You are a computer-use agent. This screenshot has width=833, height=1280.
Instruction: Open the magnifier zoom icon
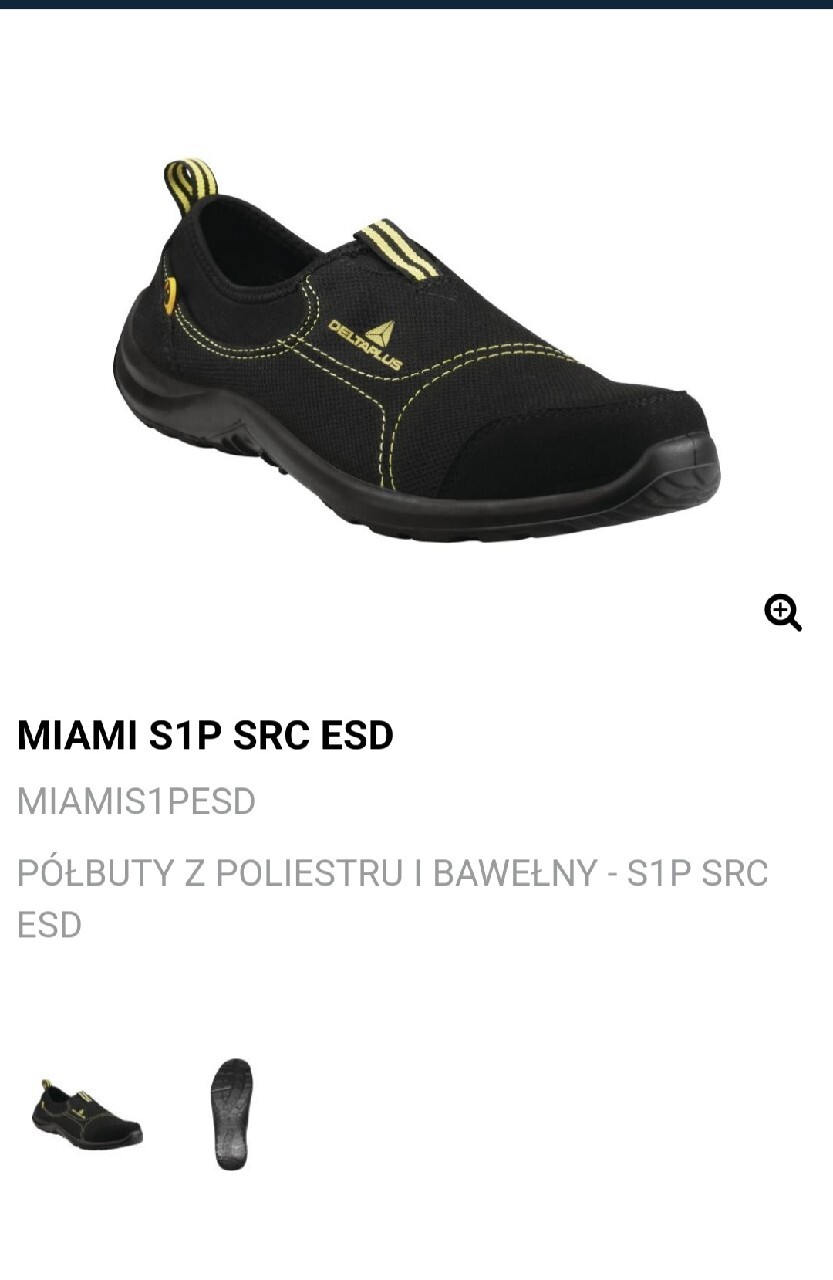[x=783, y=612]
